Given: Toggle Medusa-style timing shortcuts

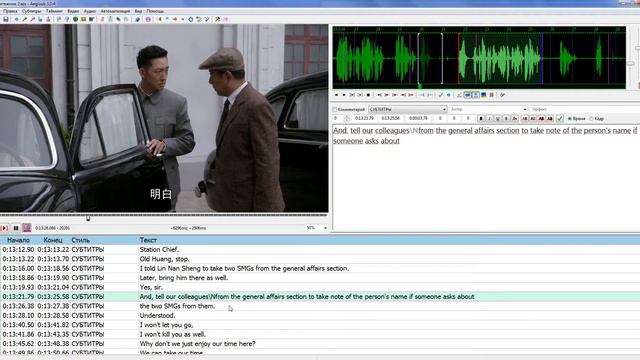Looking at the screenshot, I should [x=492, y=95].
